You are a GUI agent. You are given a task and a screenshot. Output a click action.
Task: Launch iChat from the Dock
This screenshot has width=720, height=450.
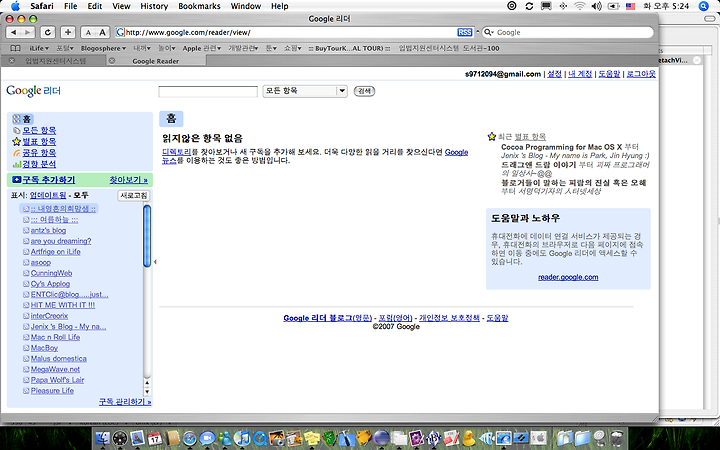(x=207, y=439)
